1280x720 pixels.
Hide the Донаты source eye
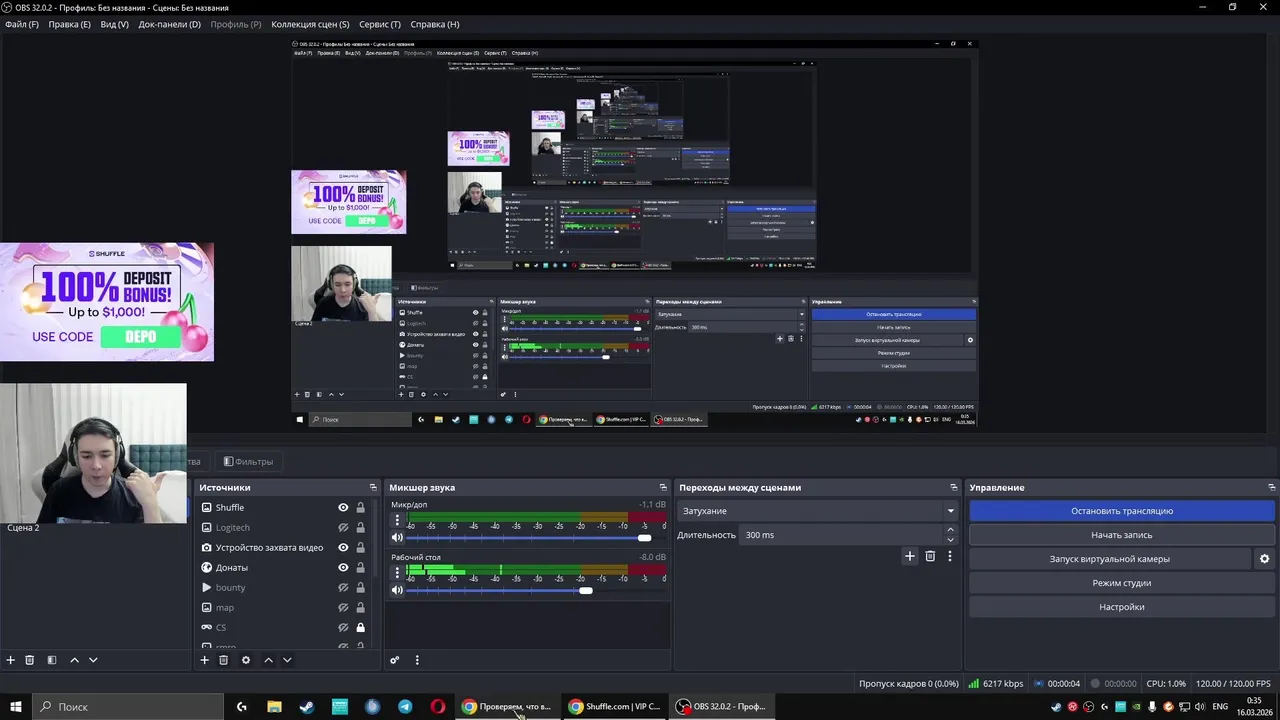tap(343, 568)
